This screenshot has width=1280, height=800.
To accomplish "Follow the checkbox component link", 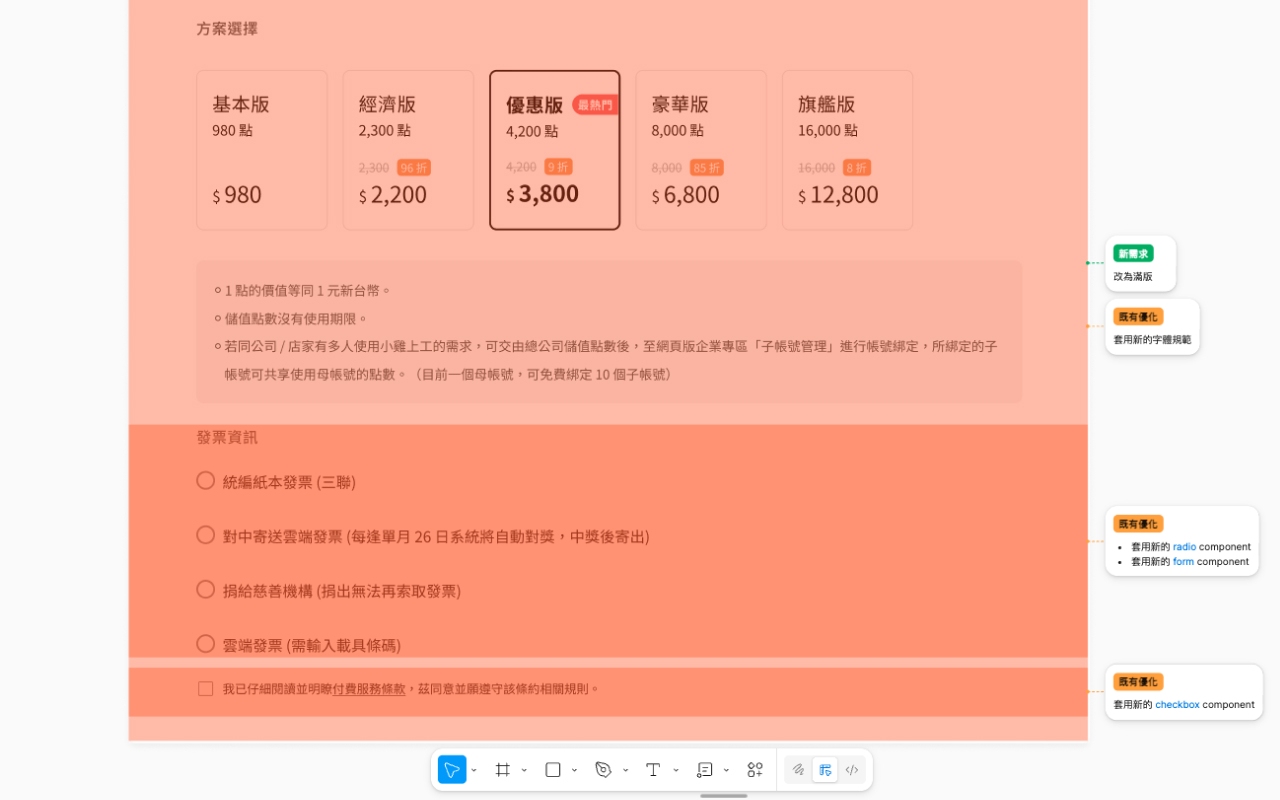I will [1177, 705].
